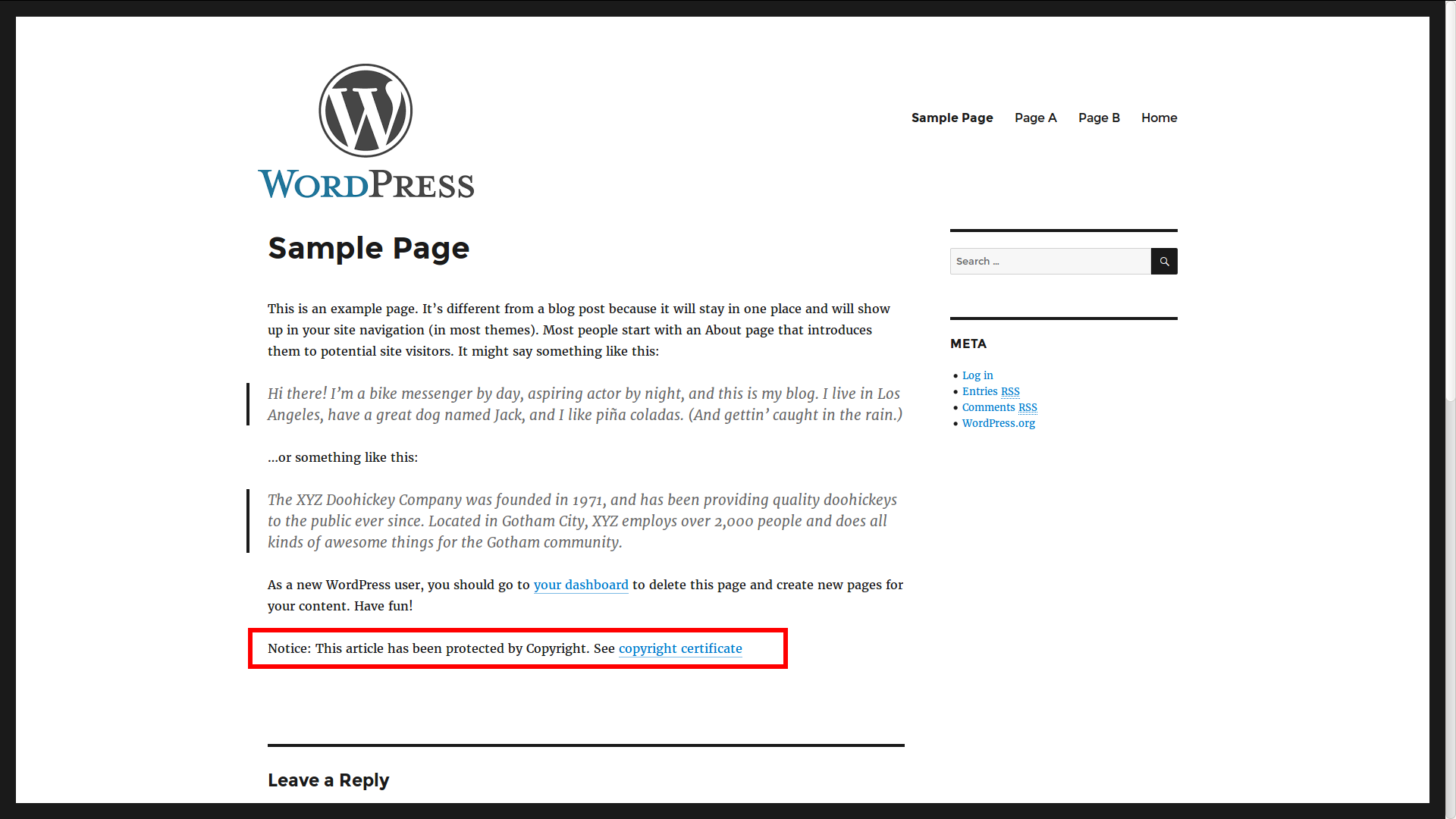The height and width of the screenshot is (819, 1456).
Task: Open the Sample Page menu item
Action: tap(952, 118)
